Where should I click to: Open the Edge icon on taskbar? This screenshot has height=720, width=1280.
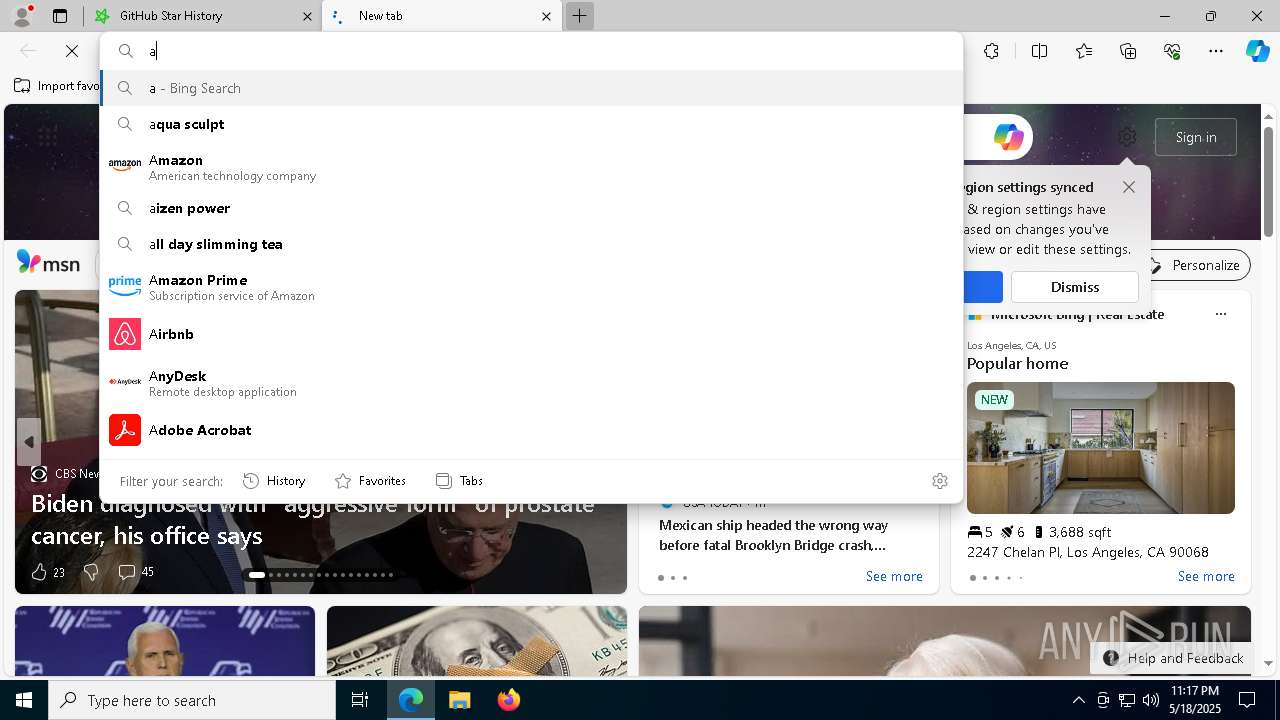click(x=411, y=700)
